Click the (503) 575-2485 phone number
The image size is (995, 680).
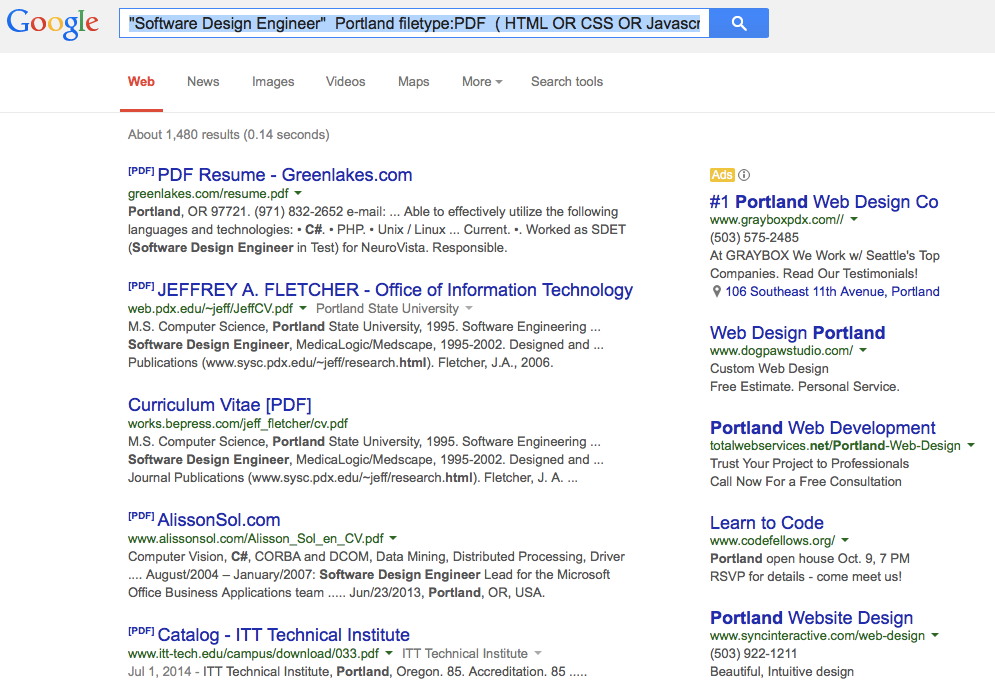coord(754,238)
